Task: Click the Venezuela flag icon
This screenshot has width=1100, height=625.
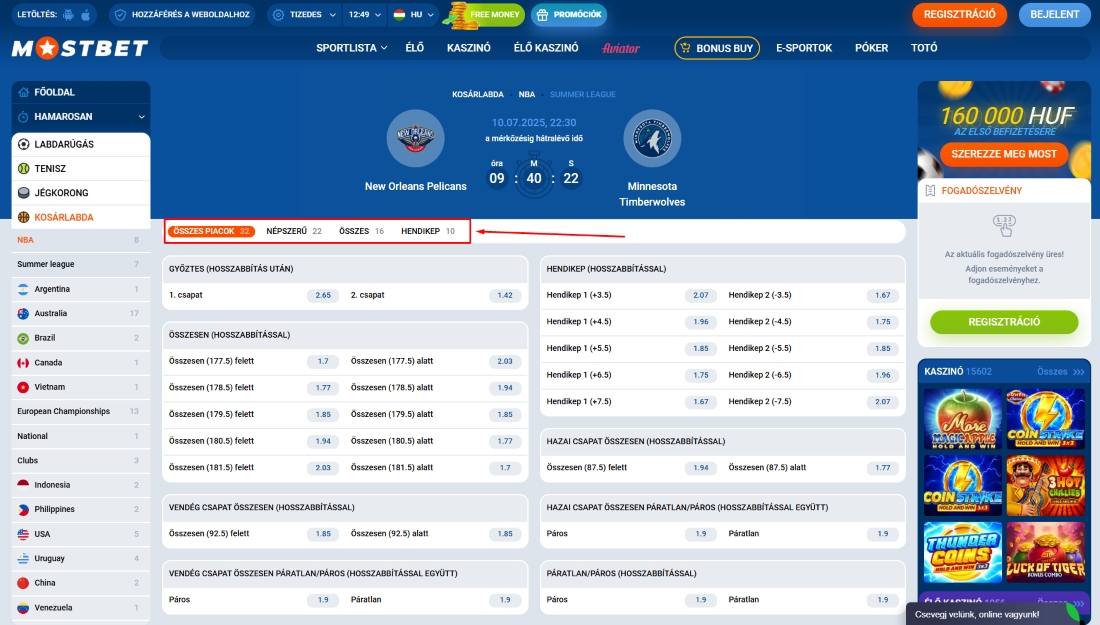Action: 23,607
